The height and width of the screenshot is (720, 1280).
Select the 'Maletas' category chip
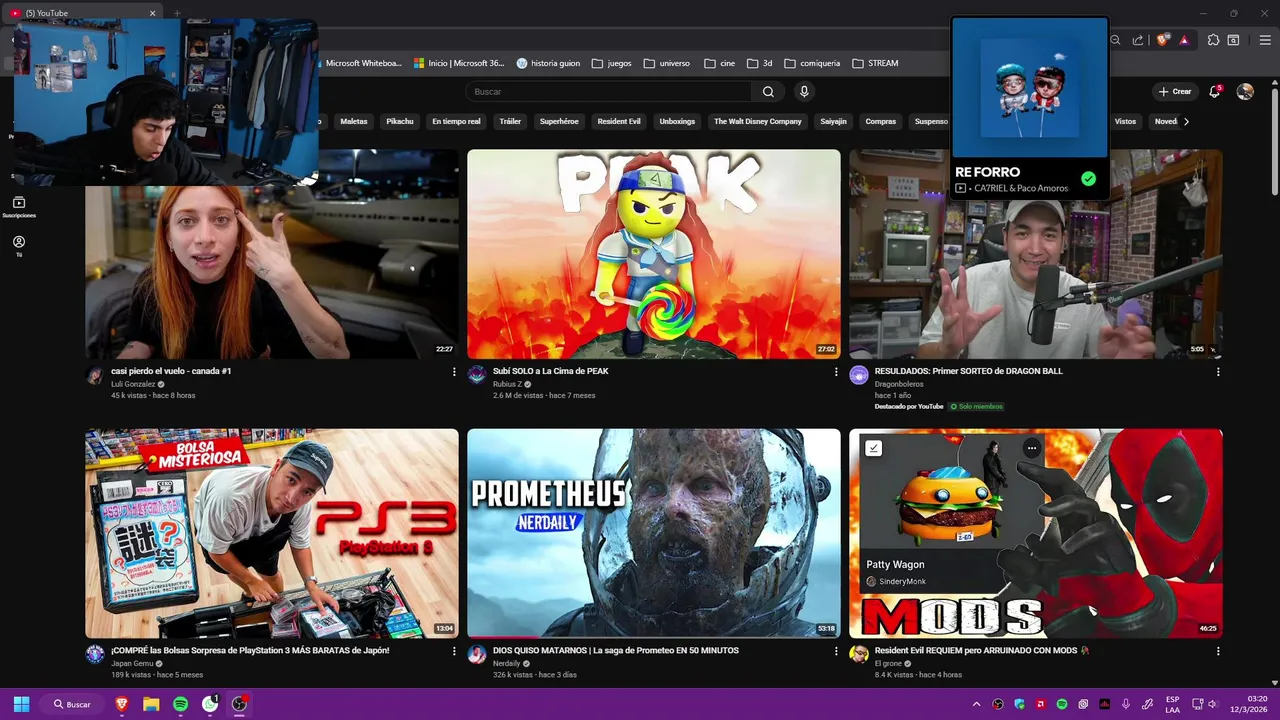pos(354,121)
